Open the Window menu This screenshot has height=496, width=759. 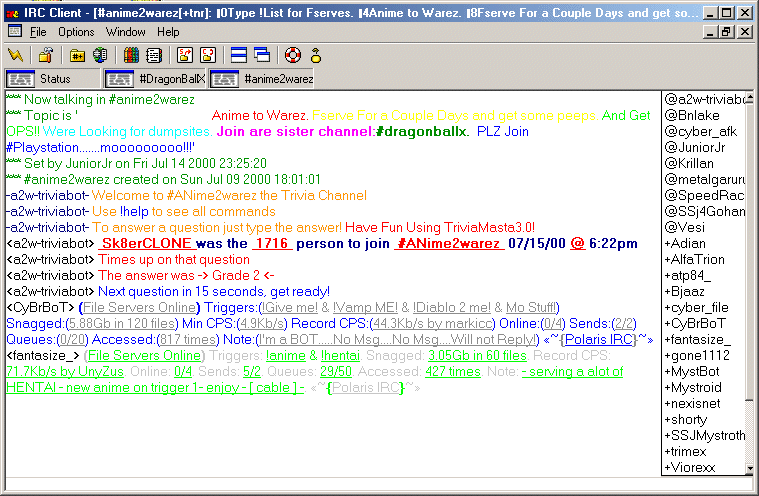click(x=125, y=32)
